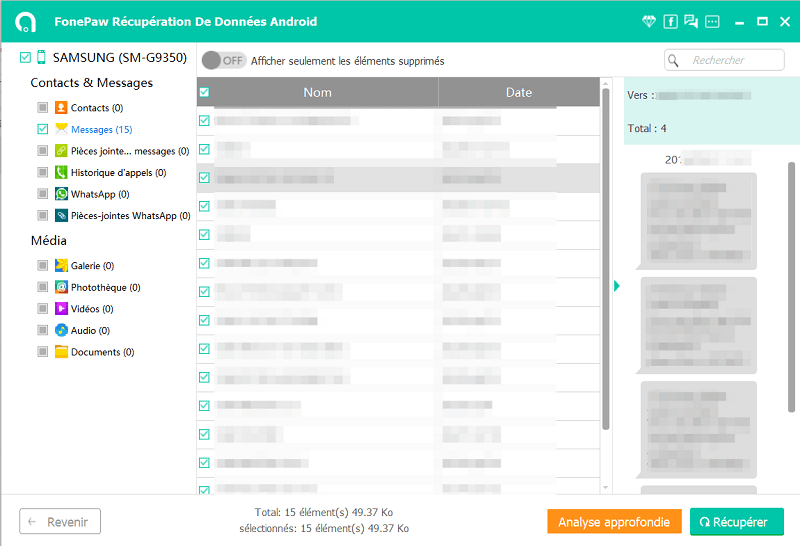Check the Pièces jointe... messages checkbox
This screenshot has height=546, width=800.
(x=43, y=151)
